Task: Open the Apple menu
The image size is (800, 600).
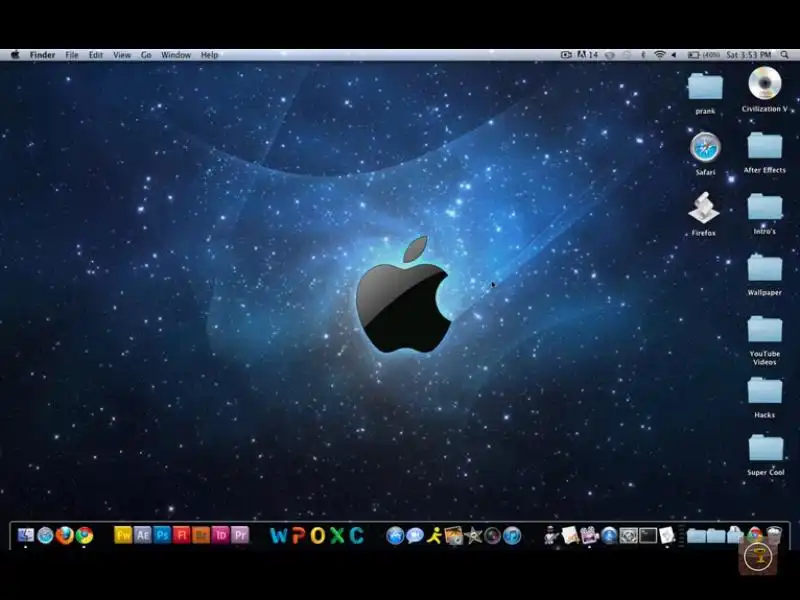Action: click(x=15, y=55)
